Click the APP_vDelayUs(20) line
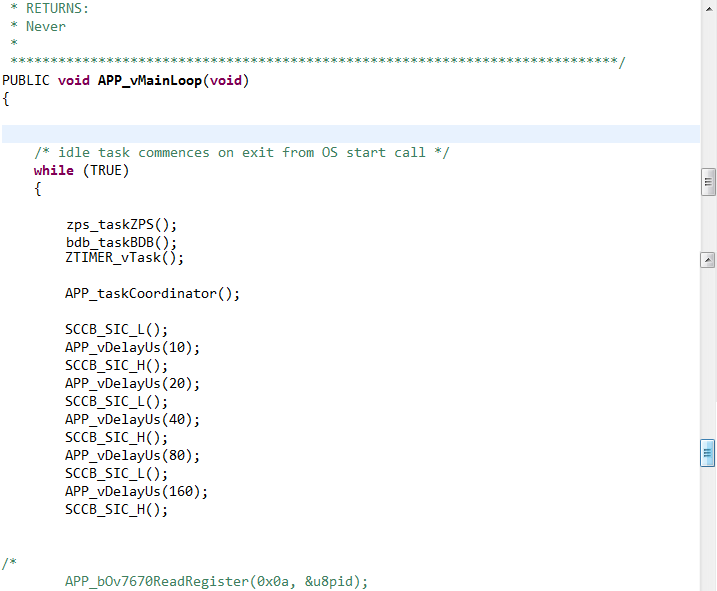717x591 pixels. tap(132, 383)
